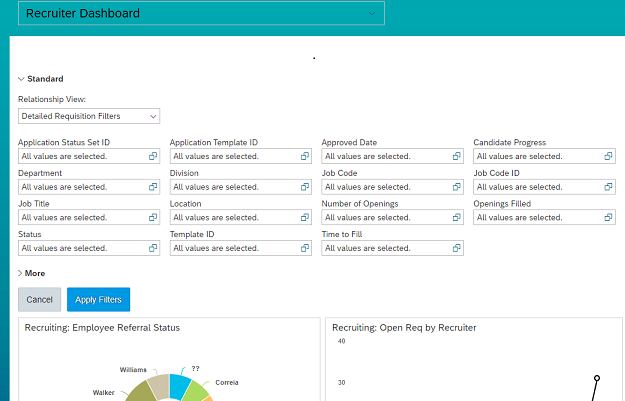Open value help icon for Application Template ID
This screenshot has width=625, height=401.
[305, 156]
